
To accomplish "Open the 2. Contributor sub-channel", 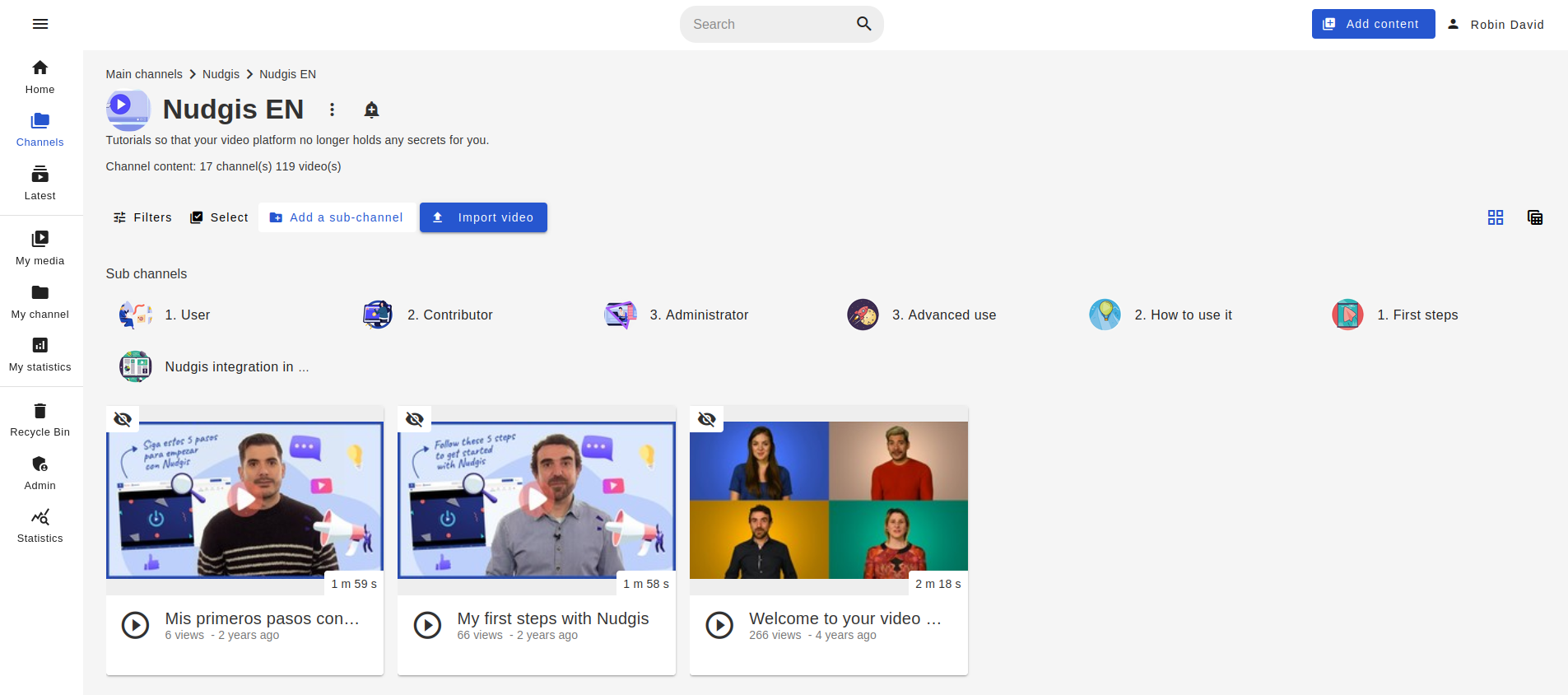I will (449, 315).
